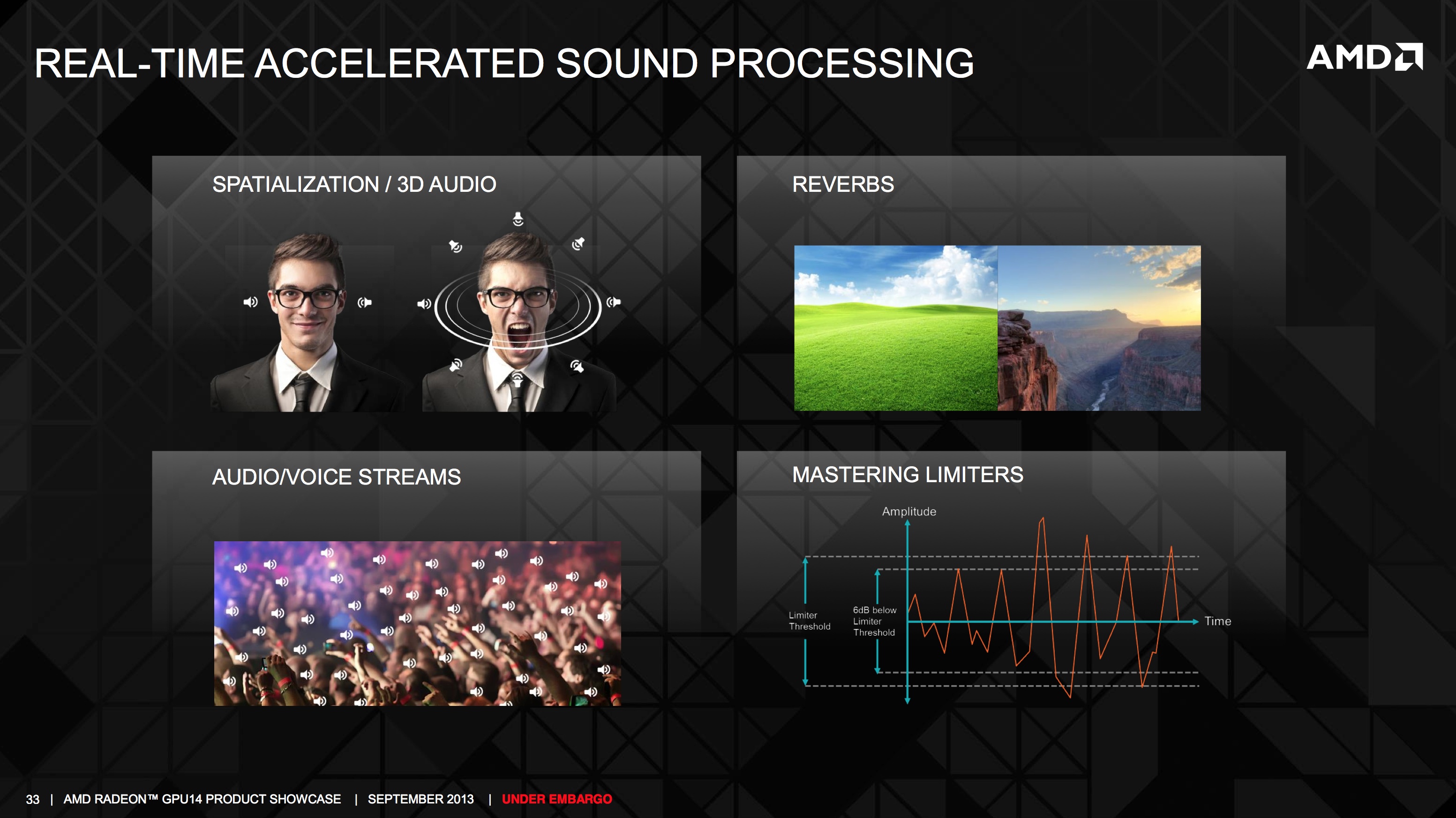Click the 'Audio/Voice Streams' heading
This screenshot has height=818, width=1456.
tap(336, 477)
